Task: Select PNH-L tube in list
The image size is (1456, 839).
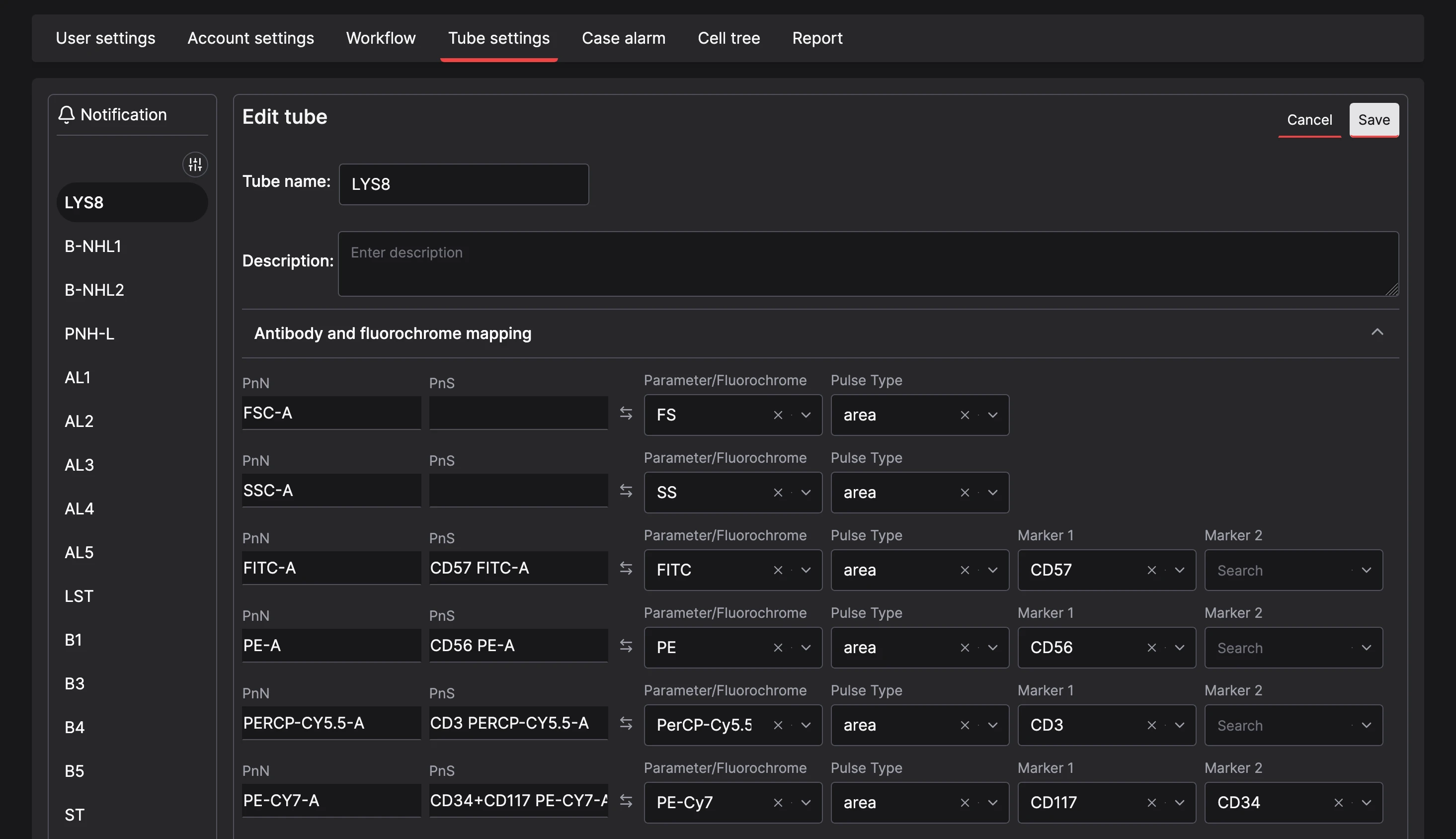Action: click(132, 334)
